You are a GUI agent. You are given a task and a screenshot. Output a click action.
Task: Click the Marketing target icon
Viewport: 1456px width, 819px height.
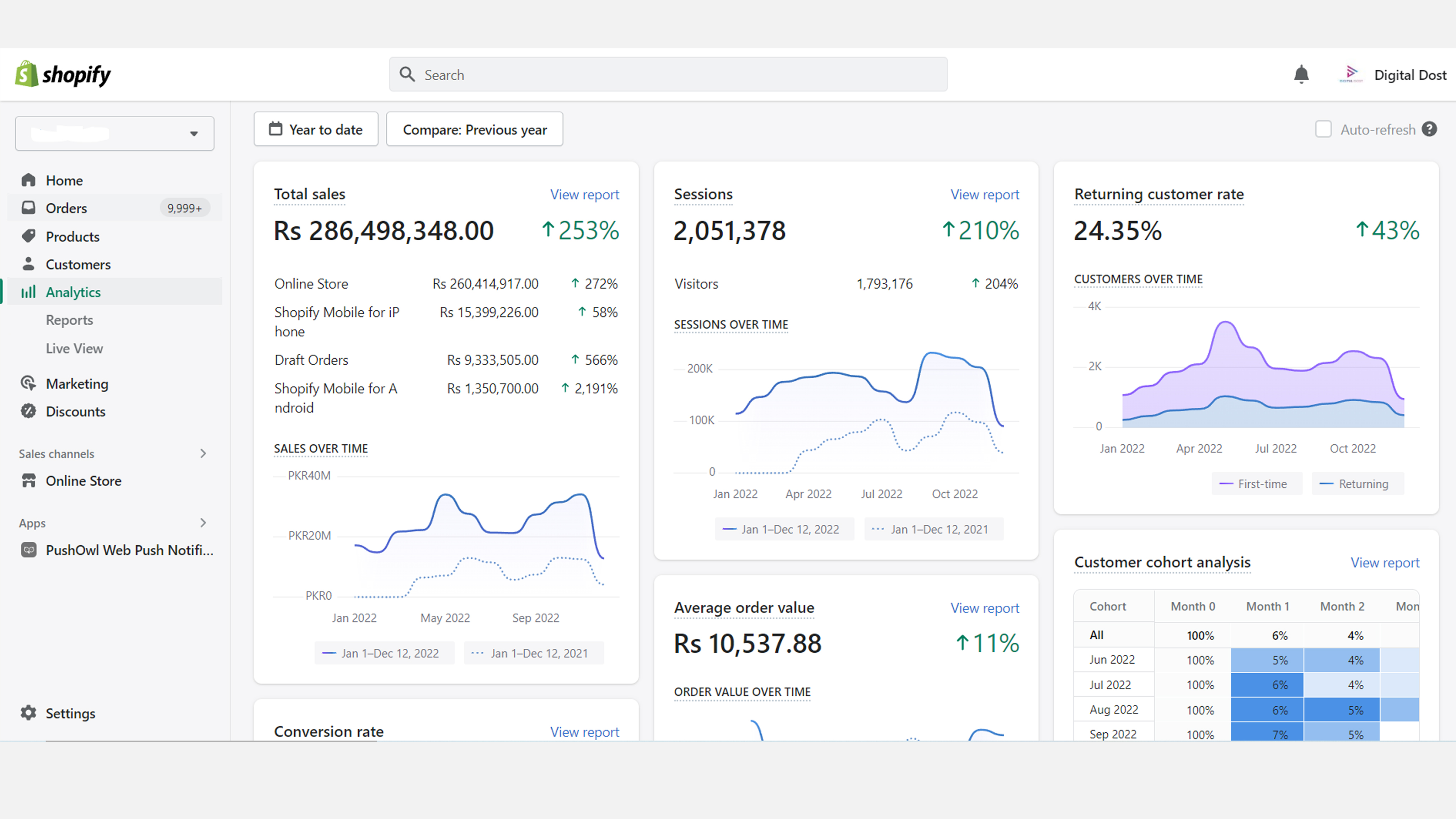(28, 383)
